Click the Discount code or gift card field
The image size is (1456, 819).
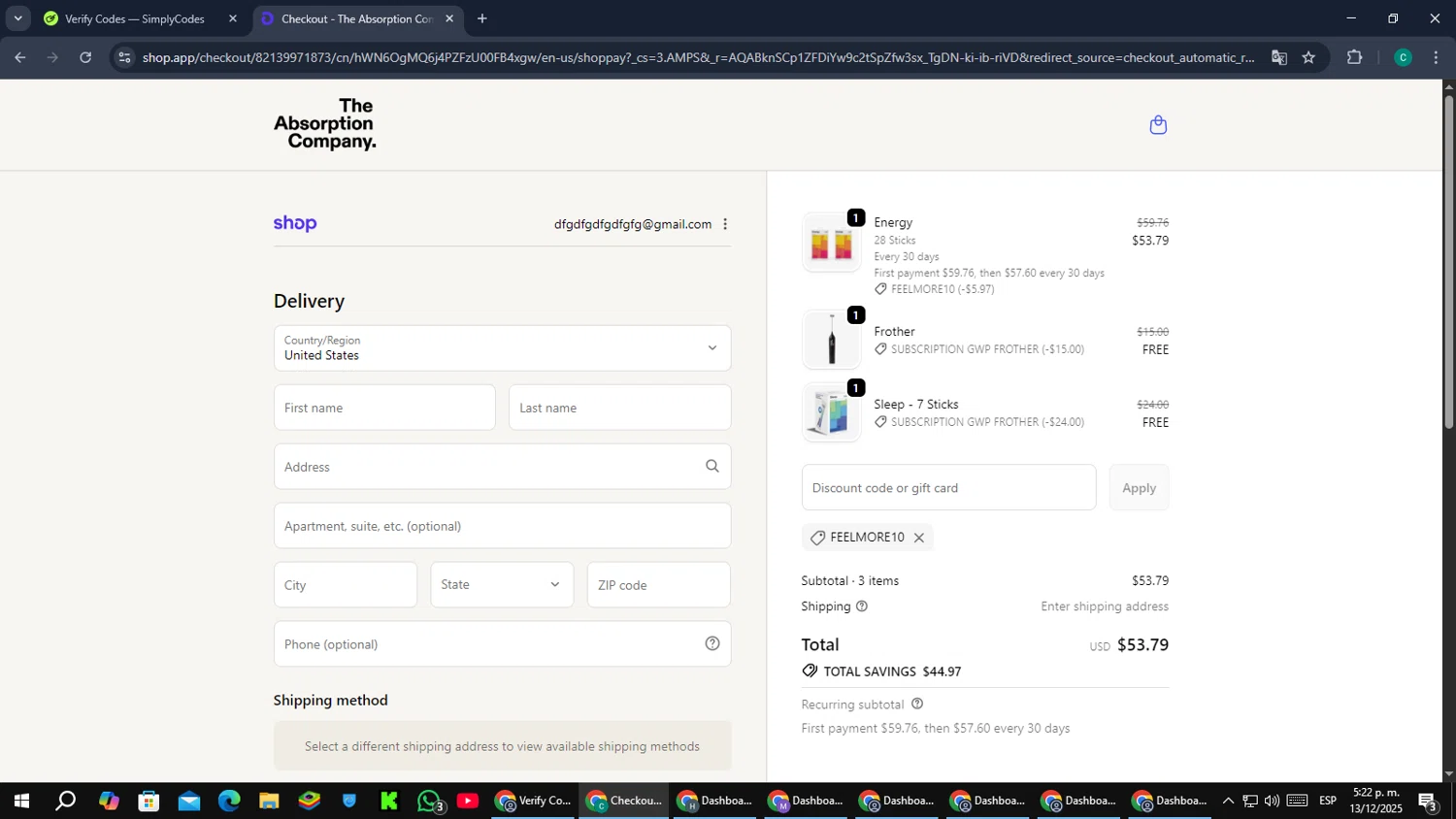point(948,487)
